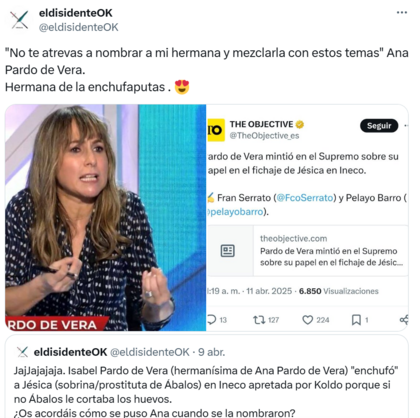Image resolution: width=420 pixels, height=418 pixels.
Task: Click the Seguir follow button
Action: (x=379, y=126)
